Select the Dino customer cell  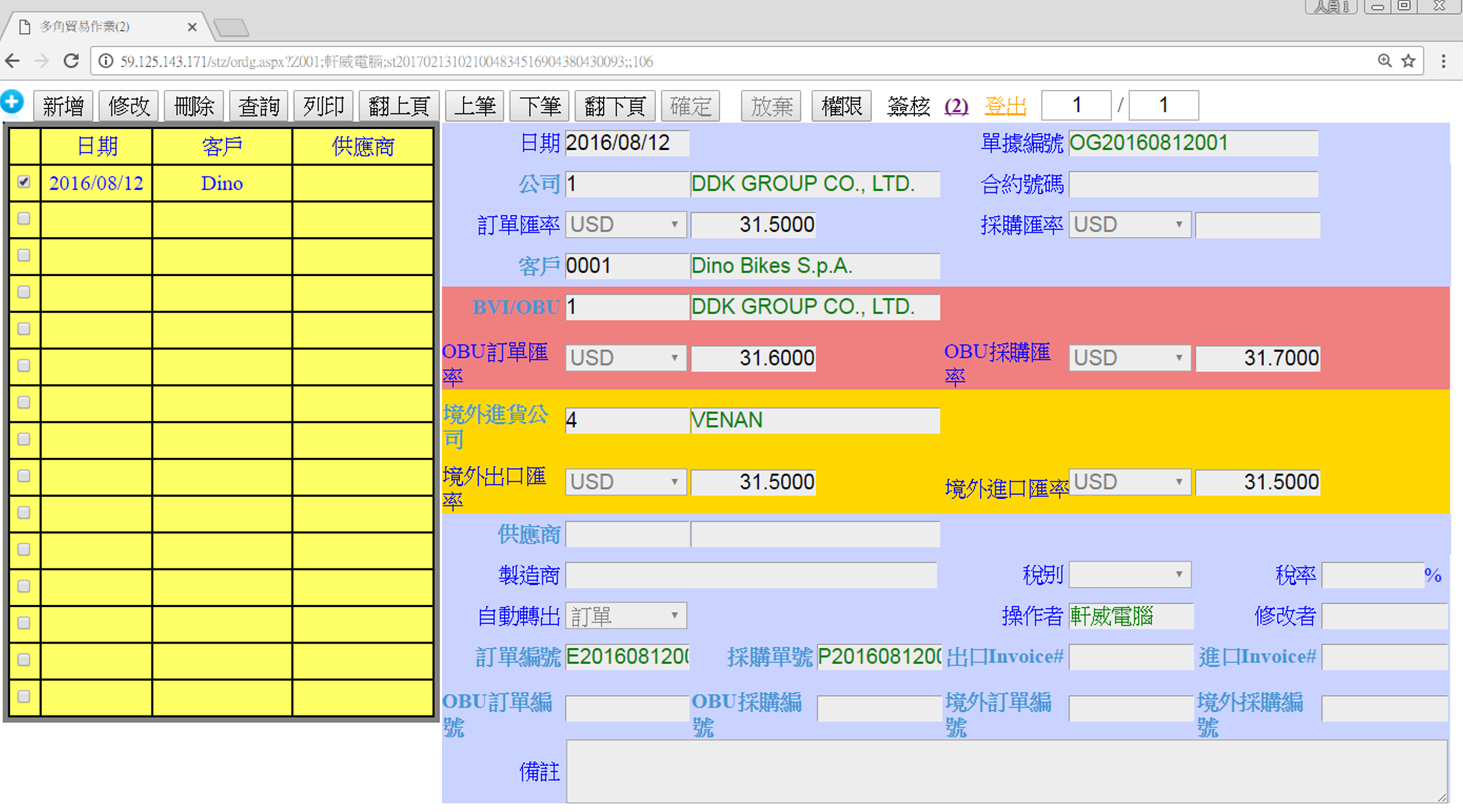point(222,183)
